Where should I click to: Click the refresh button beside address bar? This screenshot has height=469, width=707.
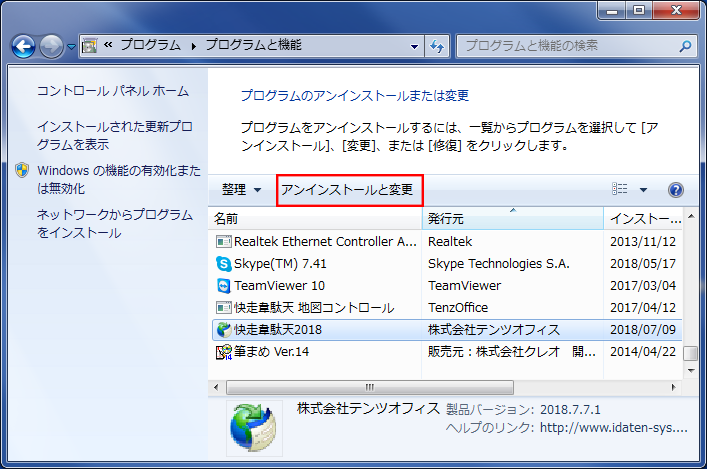coord(437,46)
